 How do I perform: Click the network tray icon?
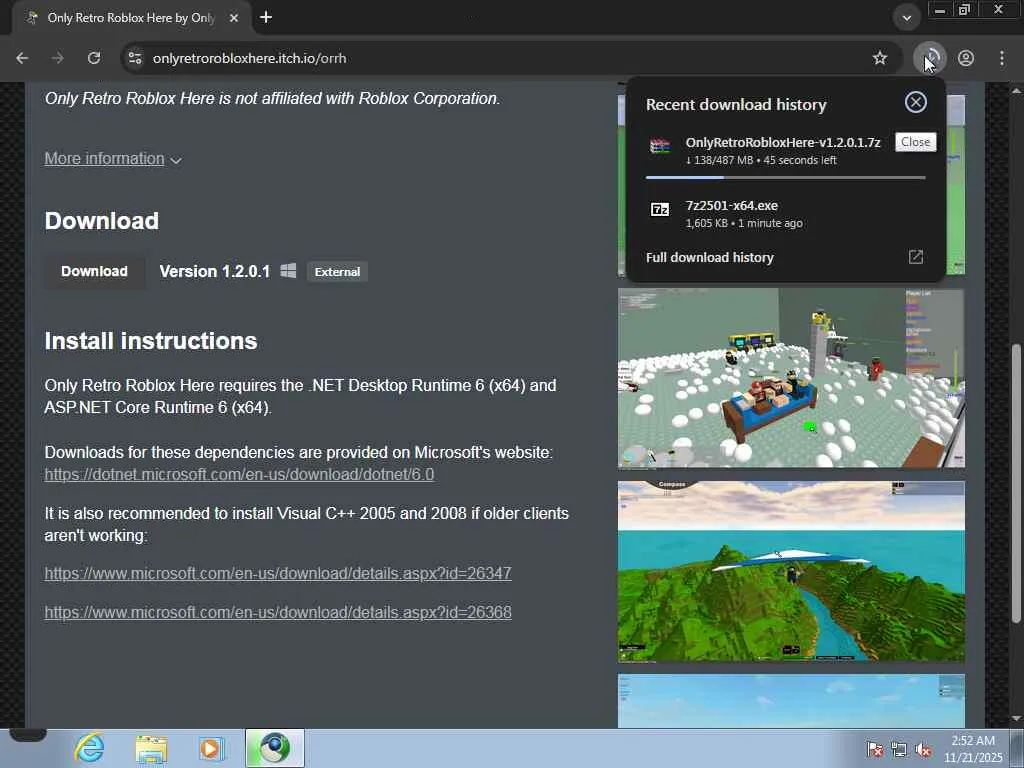pos(899,750)
